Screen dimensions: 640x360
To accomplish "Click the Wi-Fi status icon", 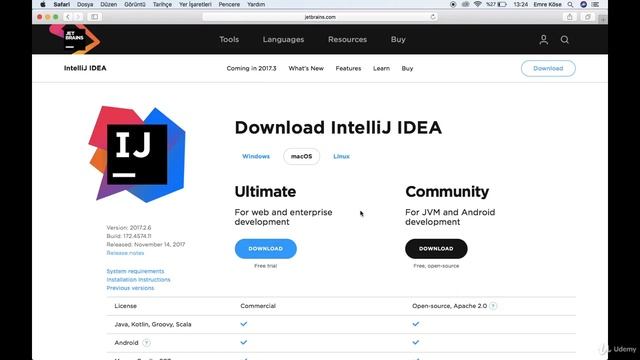I will click(x=478, y=4).
